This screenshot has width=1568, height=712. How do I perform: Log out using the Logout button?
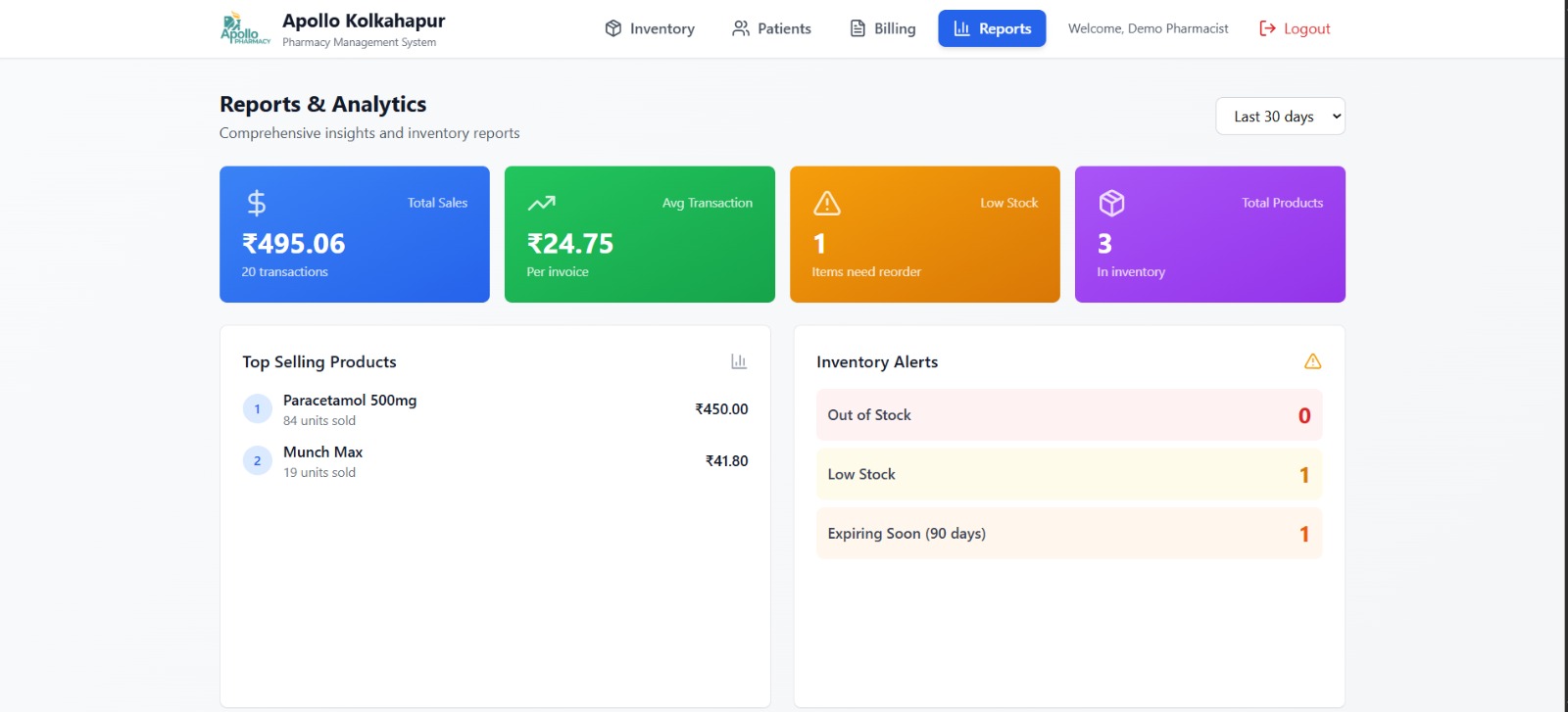[1295, 28]
